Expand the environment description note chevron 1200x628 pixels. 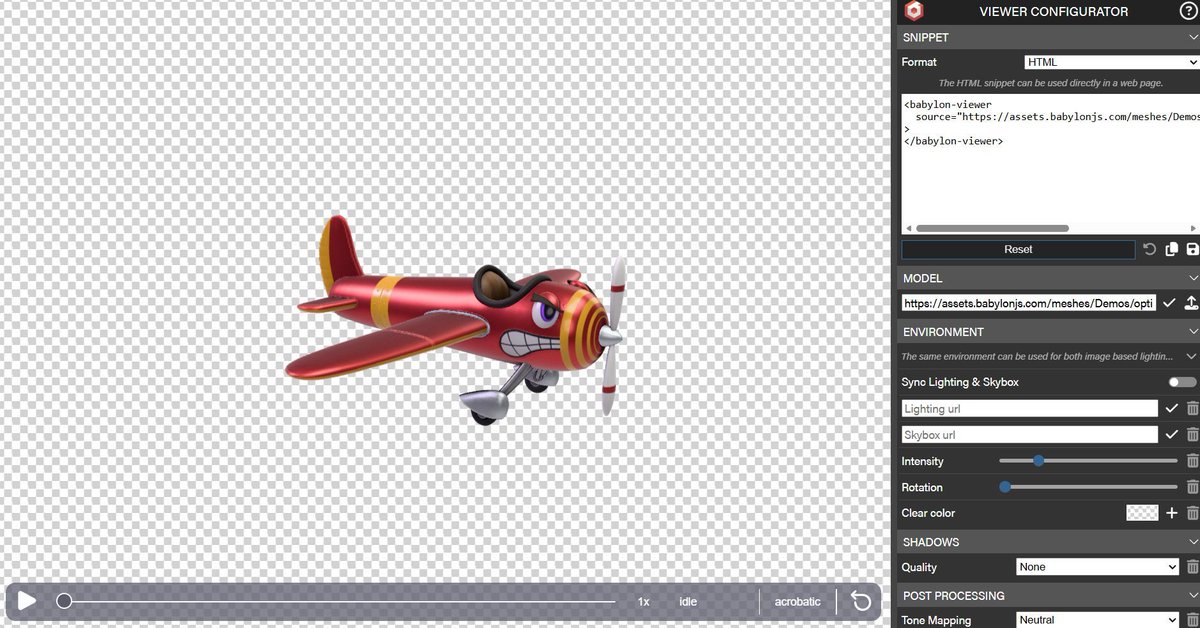tap(1190, 356)
